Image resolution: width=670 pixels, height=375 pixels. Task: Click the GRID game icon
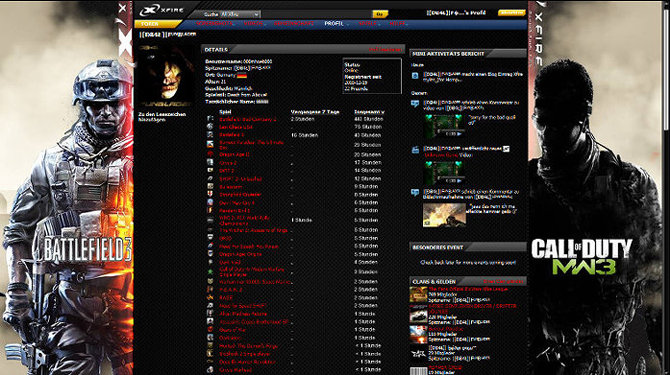click(x=210, y=238)
